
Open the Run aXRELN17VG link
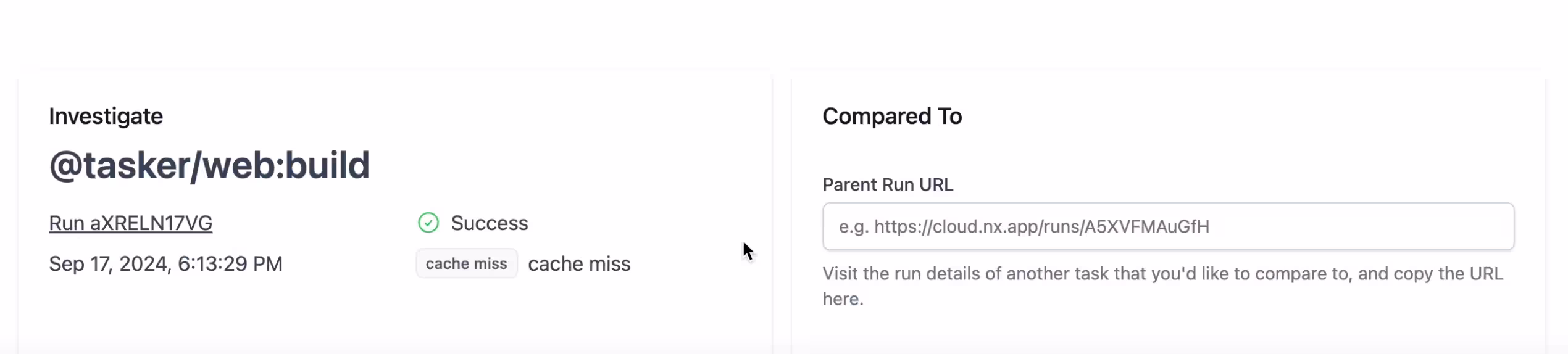[130, 223]
